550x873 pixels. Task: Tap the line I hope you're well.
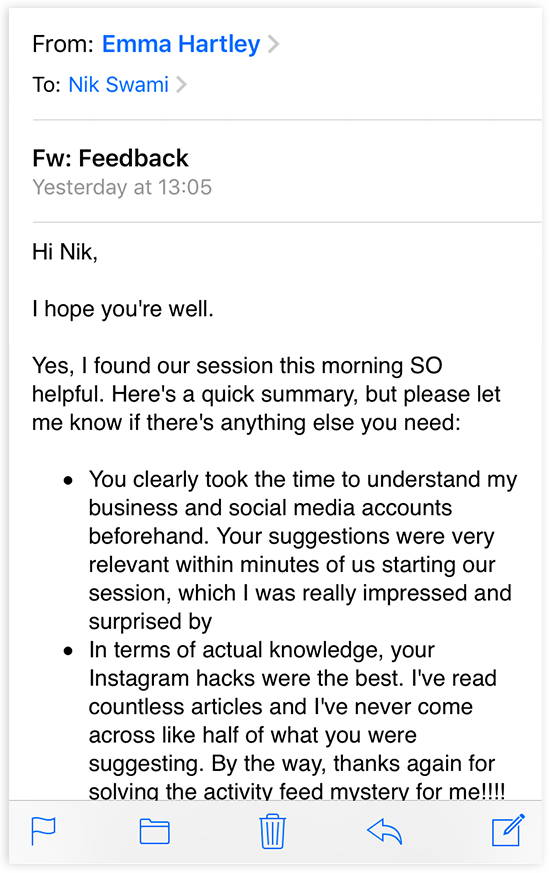pos(122,309)
